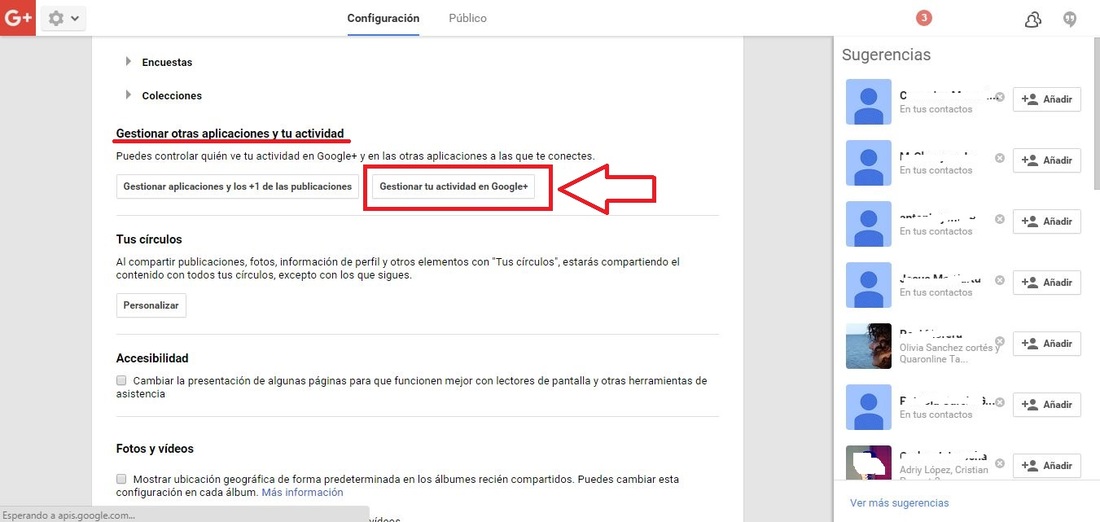The height and width of the screenshot is (522, 1100).
Task: Dismiss the suggestion linked to Adriy López
Action: (x=1000, y=463)
